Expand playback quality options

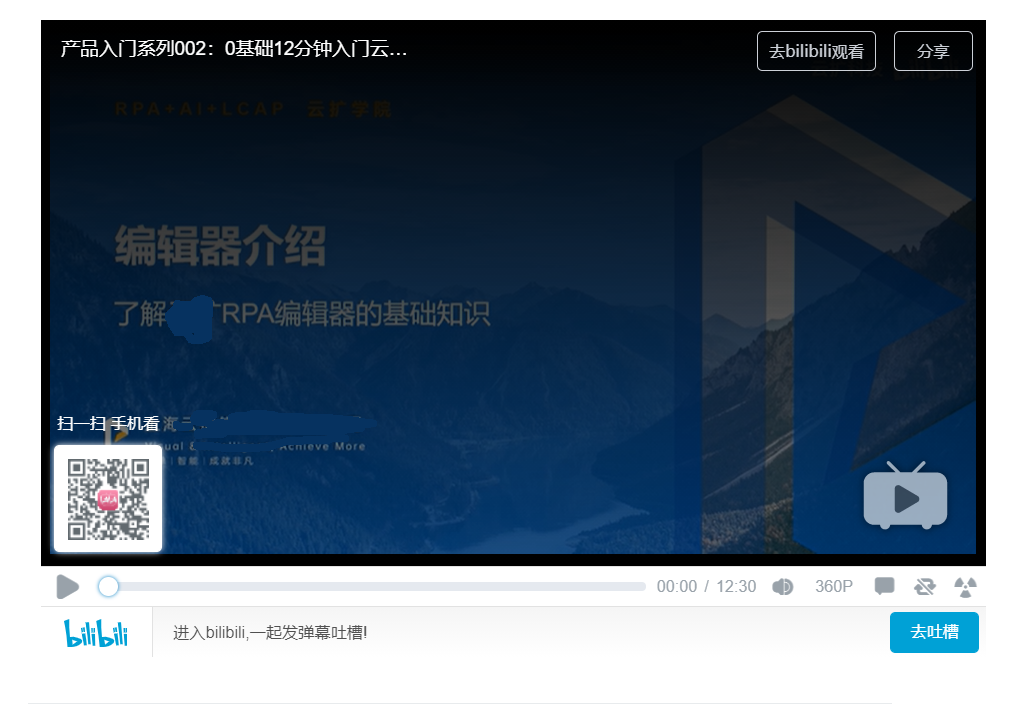[834, 587]
